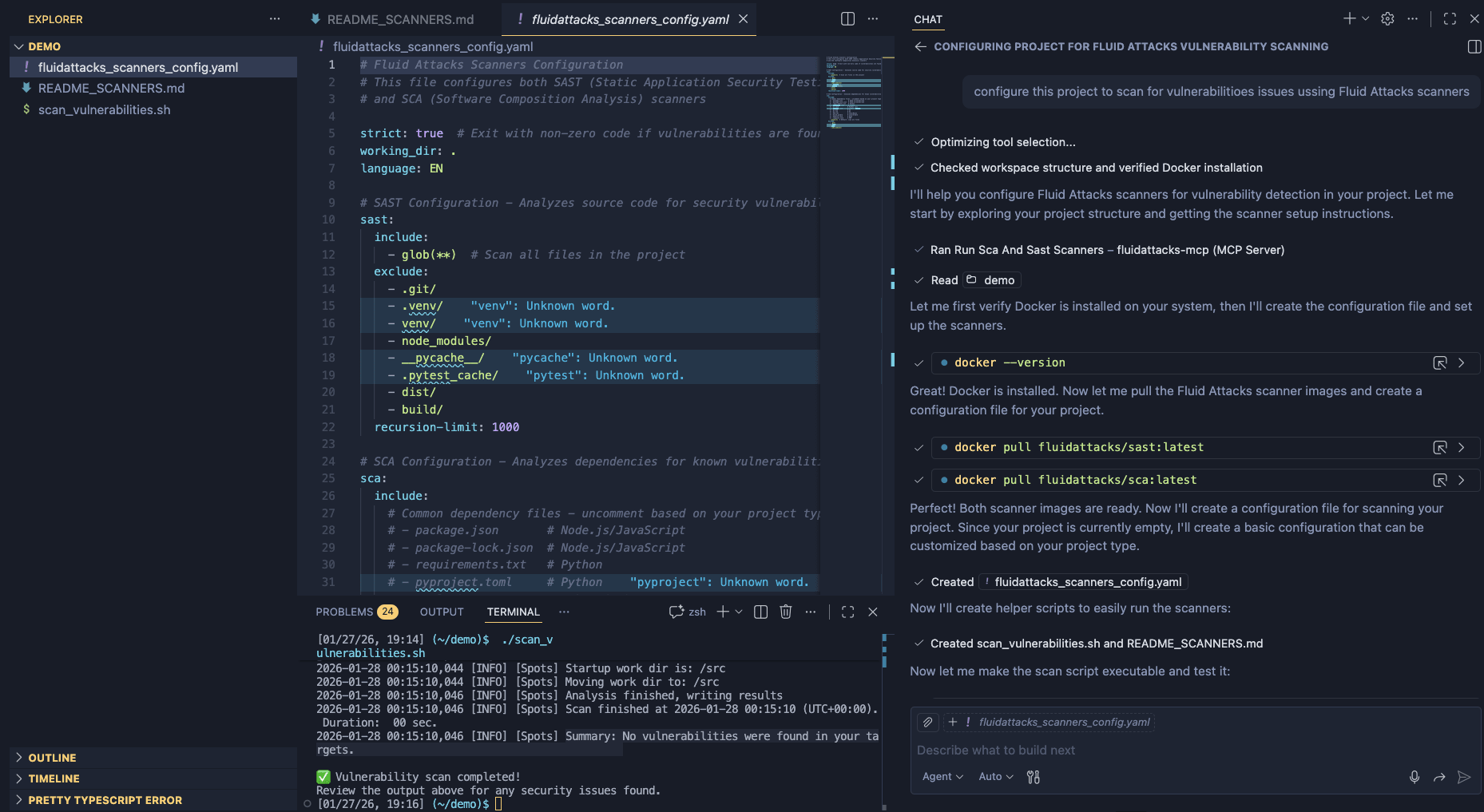This screenshot has width=1484, height=812.
Task: Split the terminal using the split icon
Action: click(760, 612)
